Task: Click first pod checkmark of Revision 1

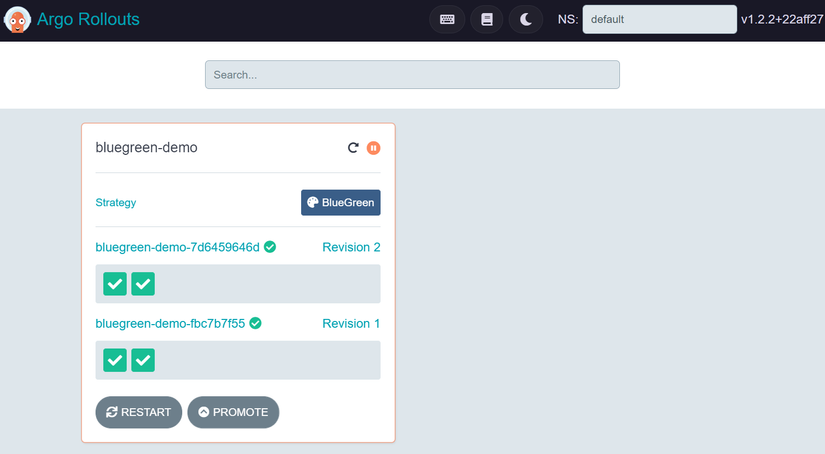Action: [x=115, y=360]
